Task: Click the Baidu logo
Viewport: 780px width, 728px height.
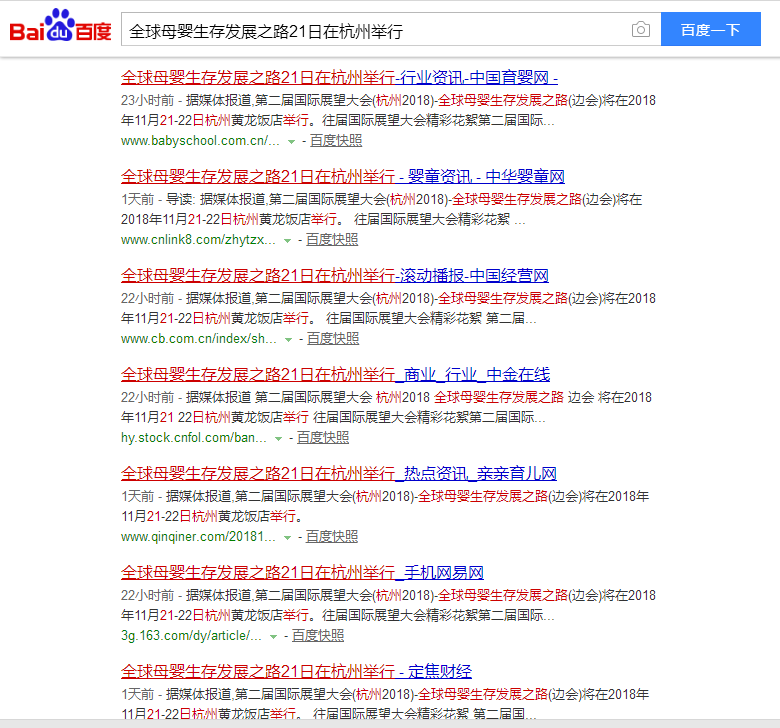Action: pos(60,25)
